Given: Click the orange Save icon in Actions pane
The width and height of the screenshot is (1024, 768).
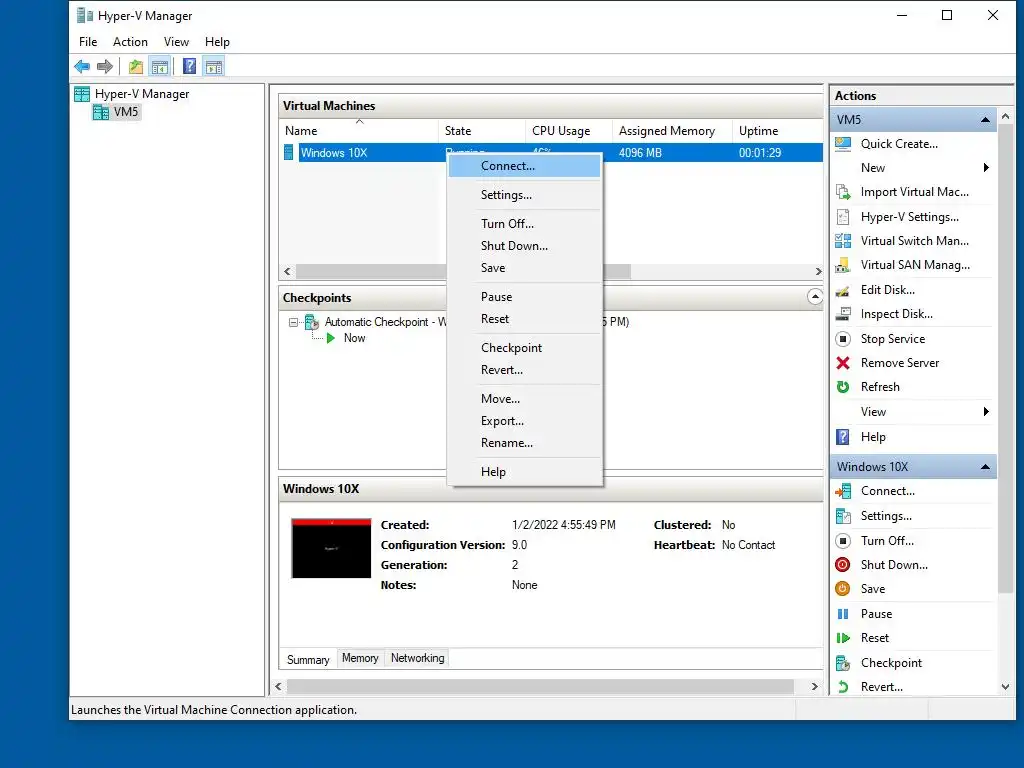Looking at the screenshot, I should (x=843, y=589).
